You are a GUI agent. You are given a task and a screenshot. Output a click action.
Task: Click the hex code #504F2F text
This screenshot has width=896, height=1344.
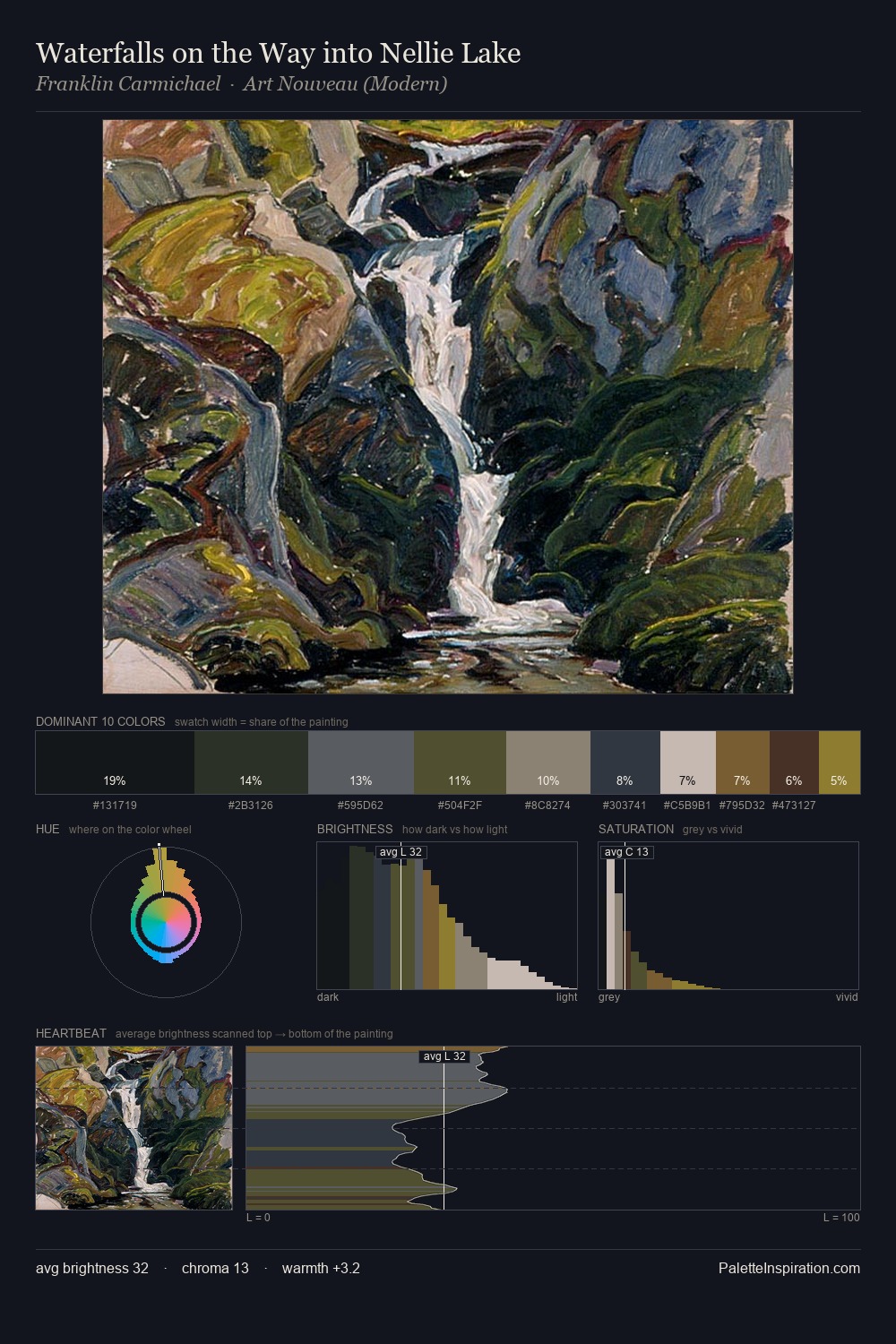click(460, 806)
